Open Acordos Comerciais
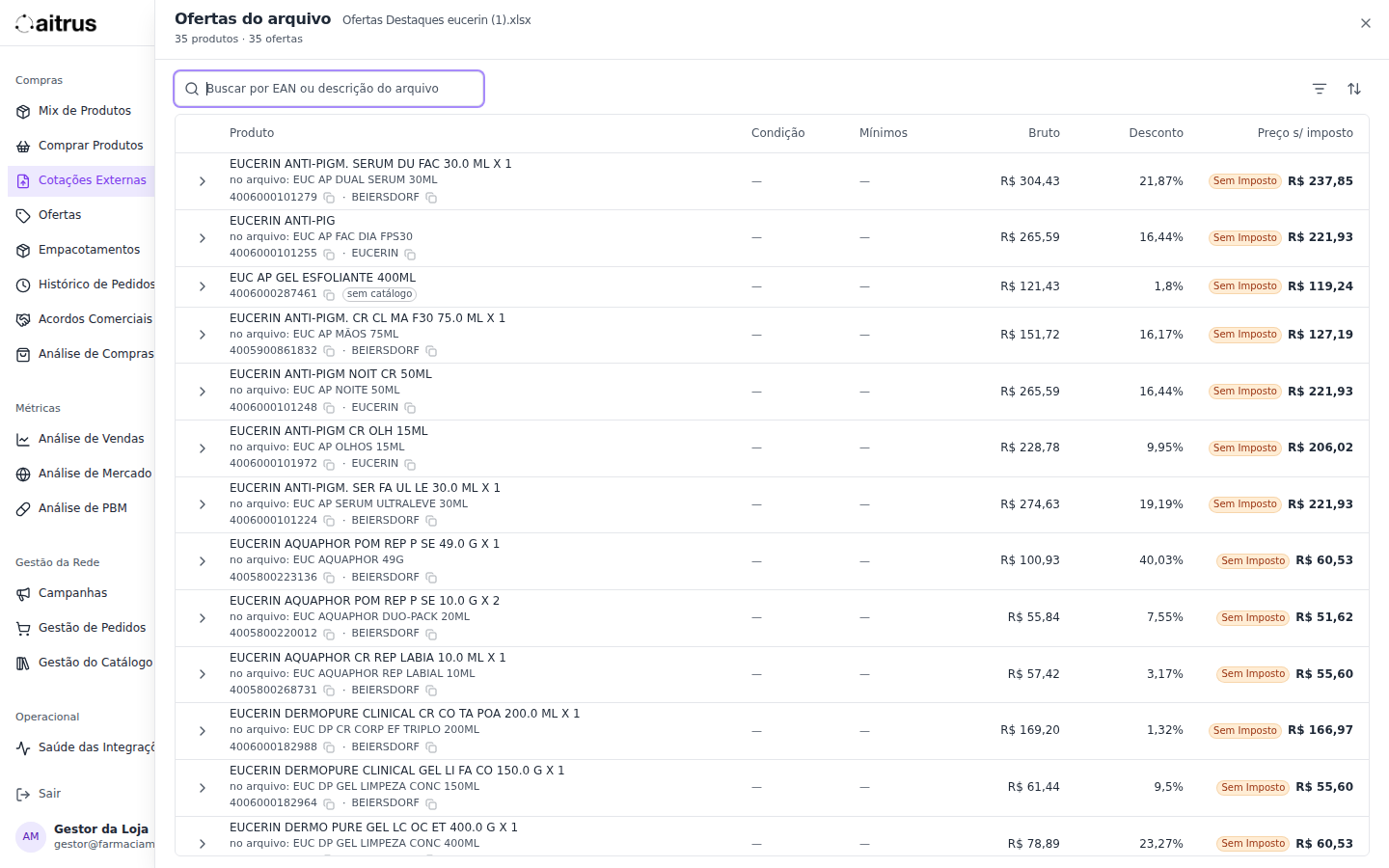The image size is (1389, 868). click(x=81, y=319)
